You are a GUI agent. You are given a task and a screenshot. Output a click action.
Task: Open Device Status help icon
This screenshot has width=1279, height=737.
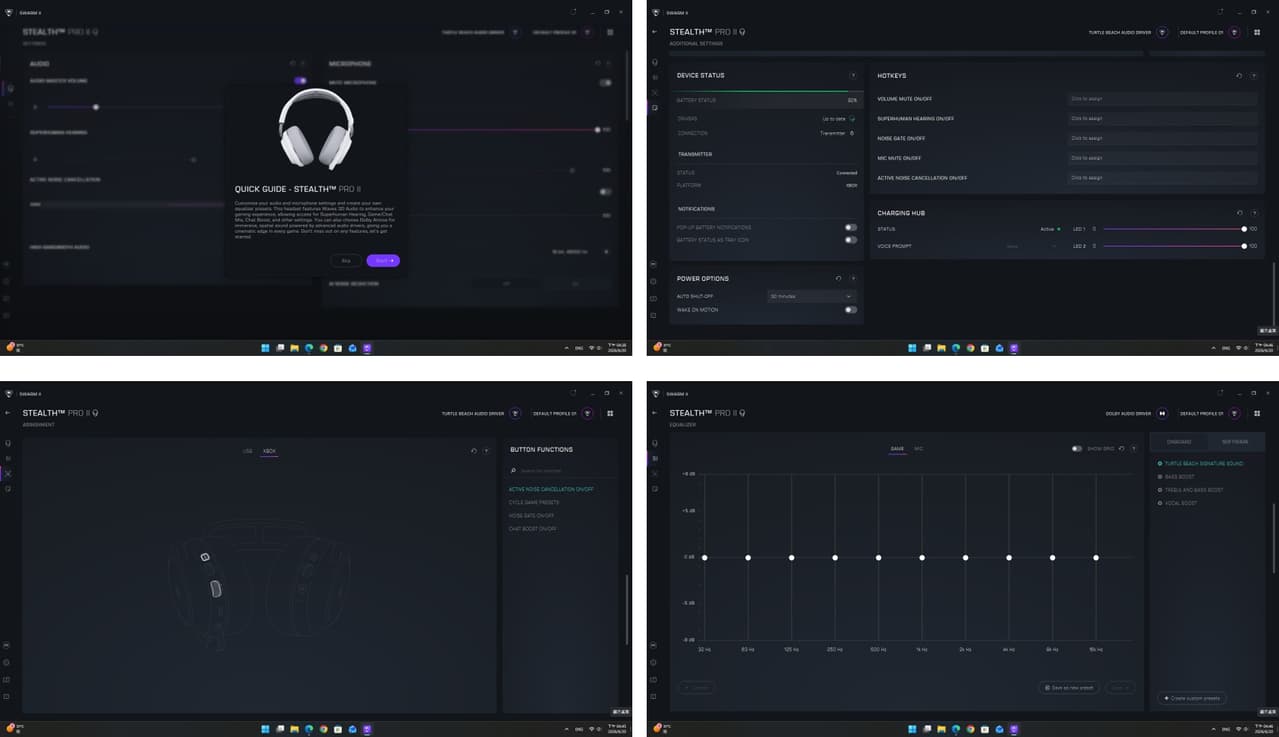[853, 75]
